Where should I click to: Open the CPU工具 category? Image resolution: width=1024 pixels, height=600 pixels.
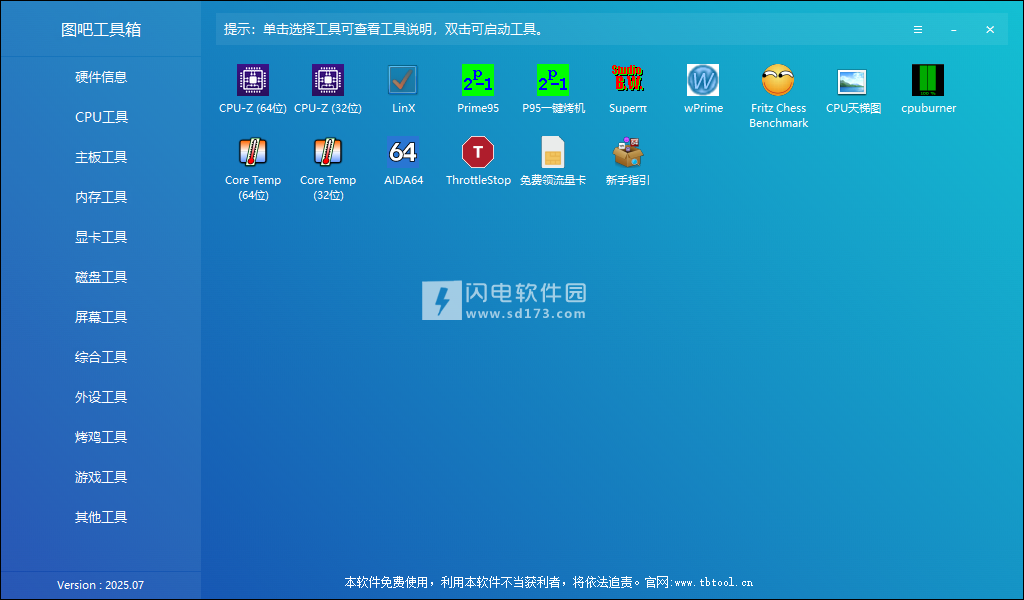coord(101,117)
